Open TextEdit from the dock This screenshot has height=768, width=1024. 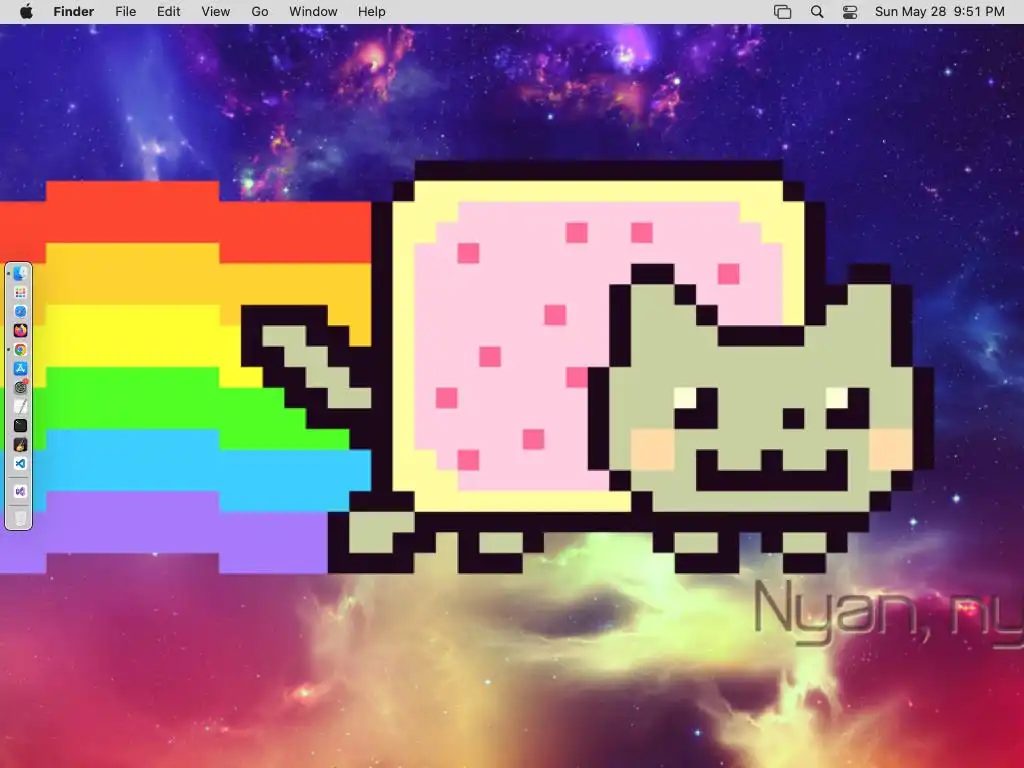20,406
